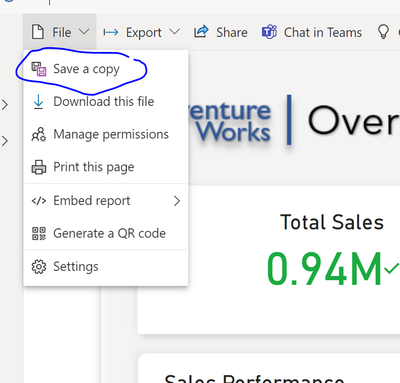
Task: Click the lightbulb insights icon
Action: pos(383,32)
